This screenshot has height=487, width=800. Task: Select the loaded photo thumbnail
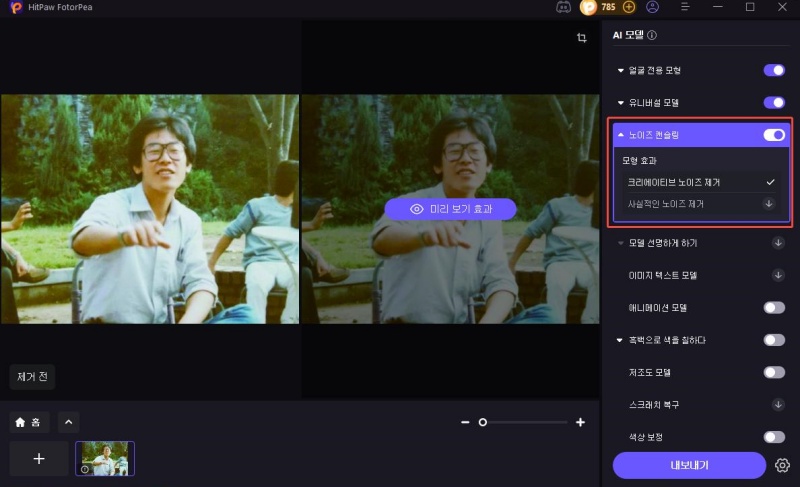(105, 458)
